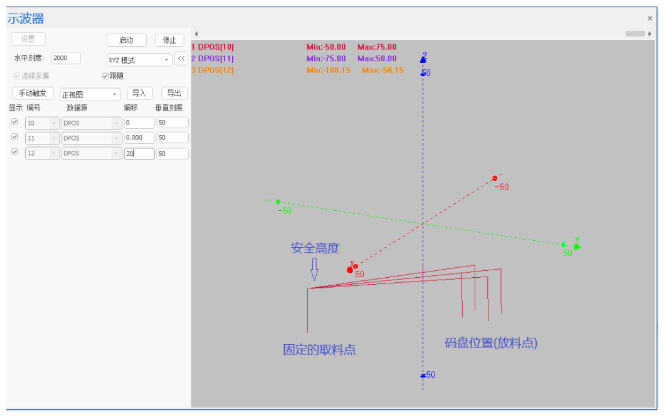Click the 码盘位置(放料点) annotation label

491,343
